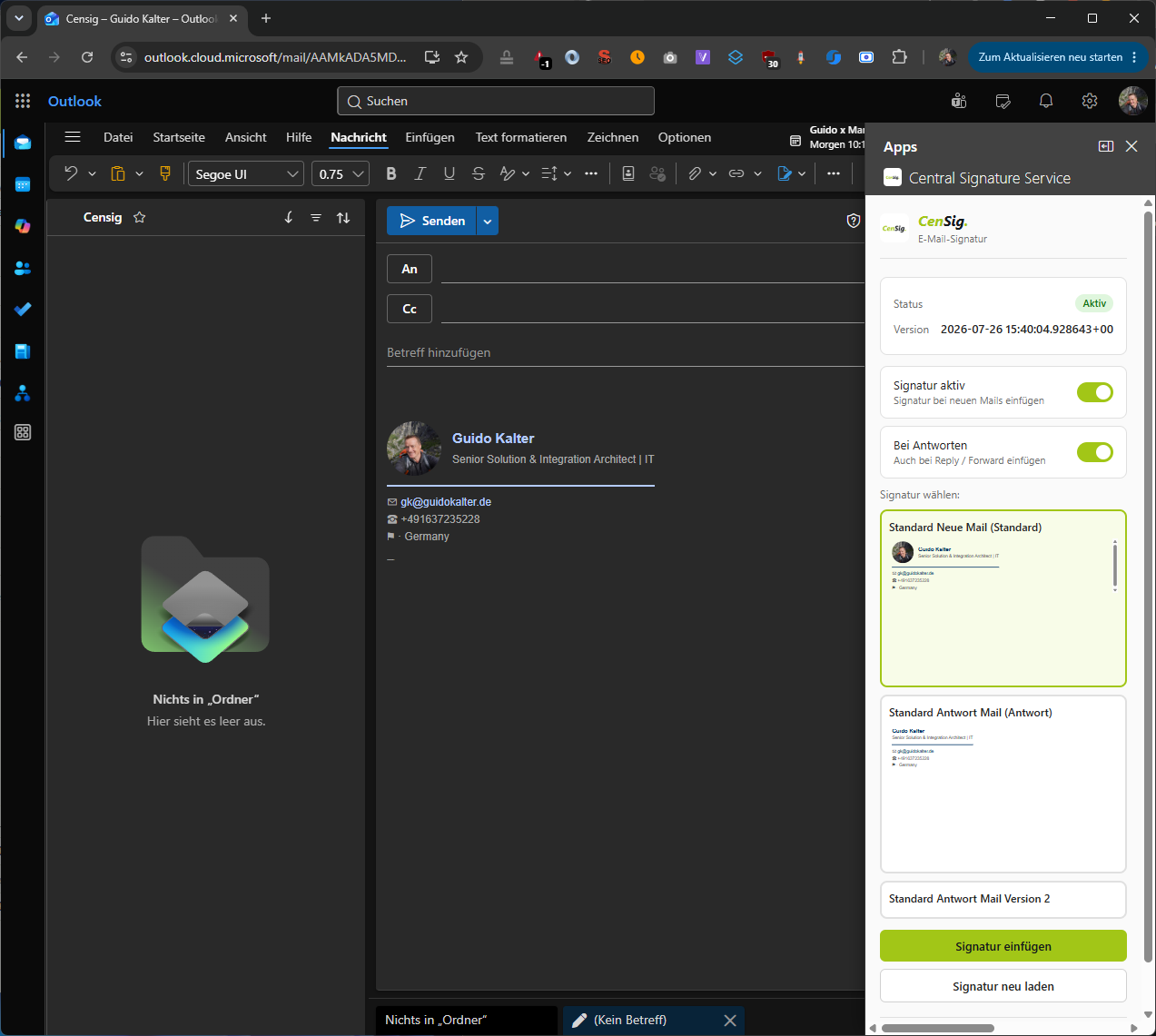Click the Attach file paperclip icon
Viewport: 1156px width, 1036px height.
tap(695, 173)
